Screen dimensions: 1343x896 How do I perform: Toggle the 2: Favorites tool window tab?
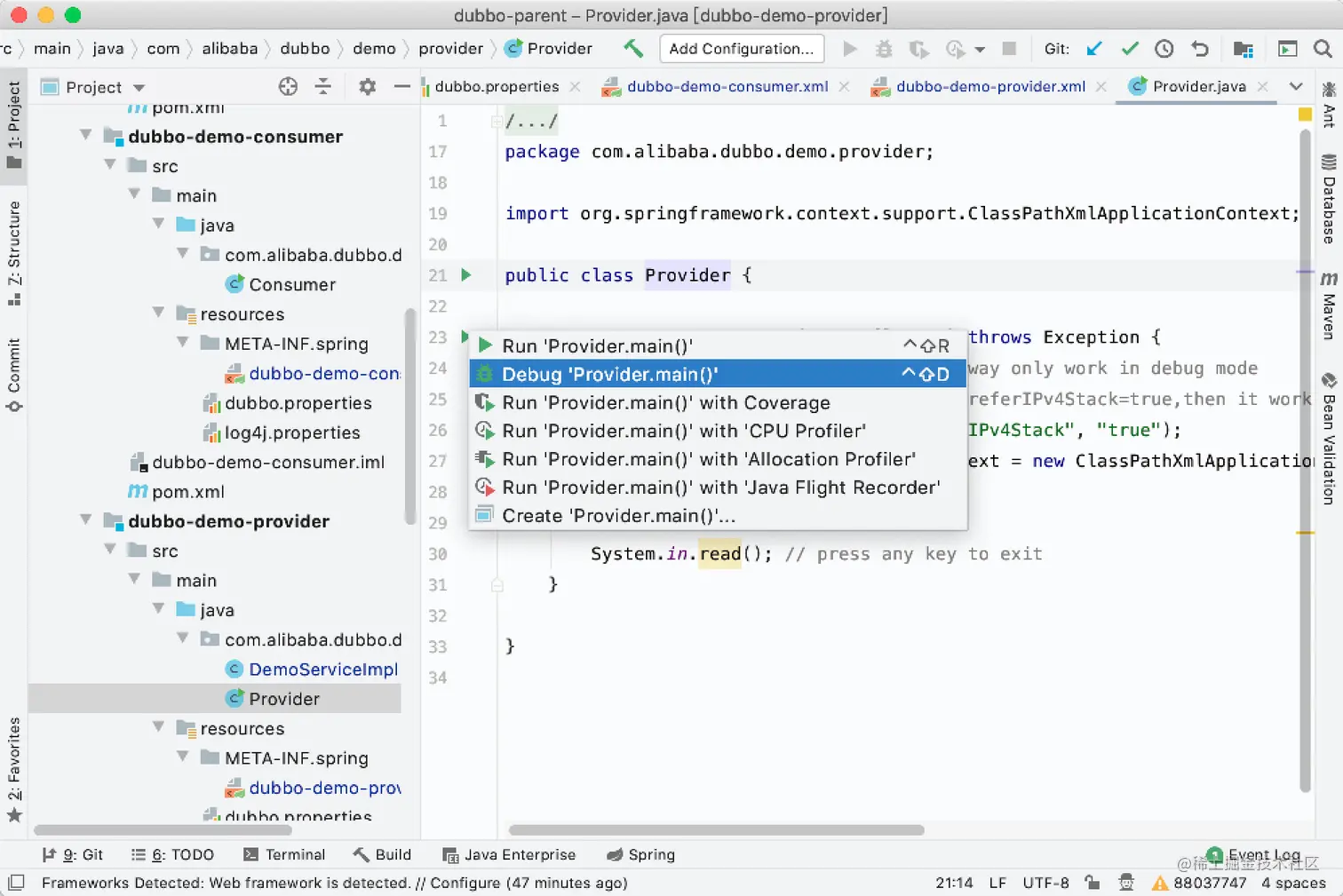click(14, 769)
